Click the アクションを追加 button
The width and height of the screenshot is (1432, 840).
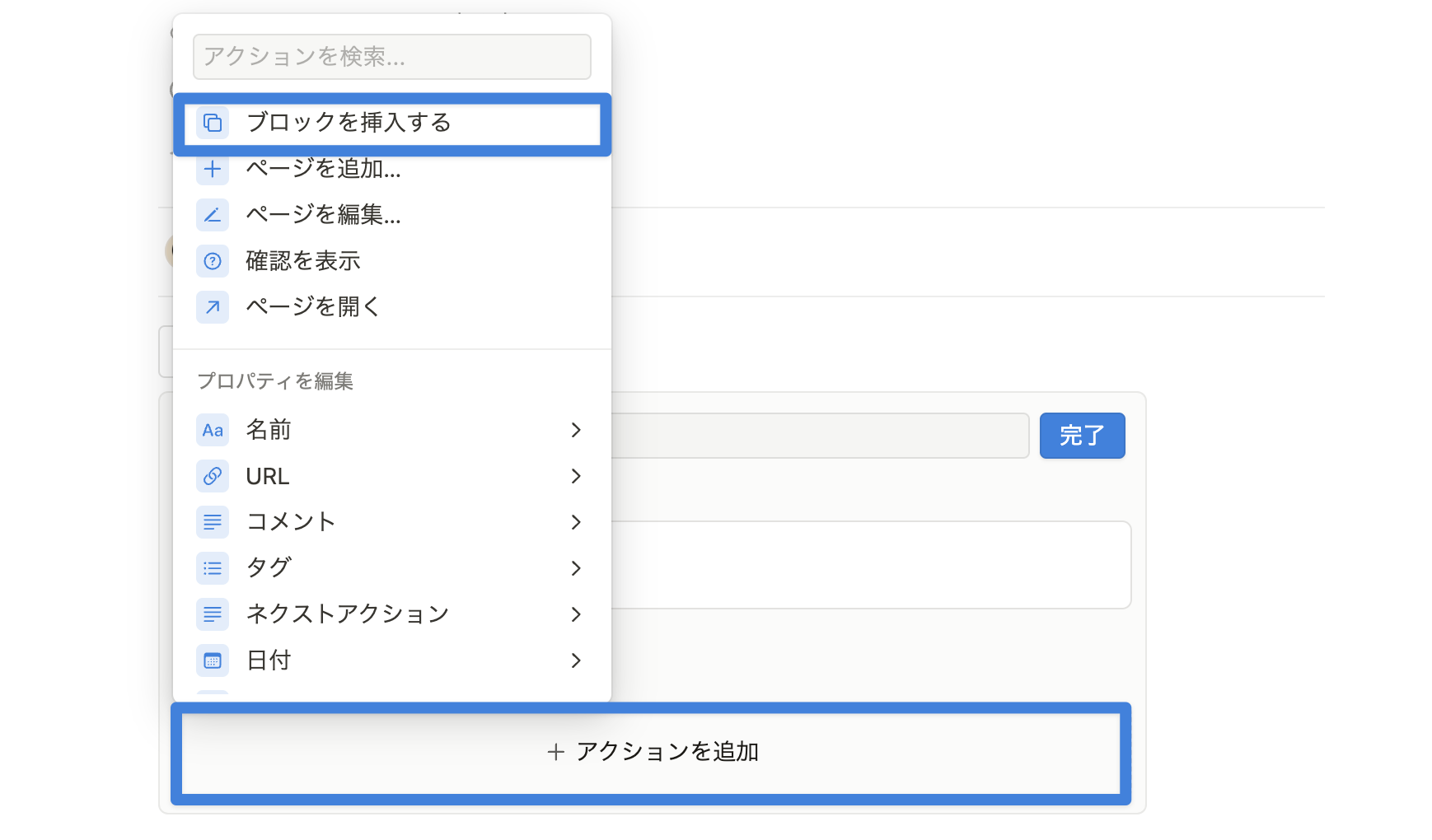[x=651, y=754]
